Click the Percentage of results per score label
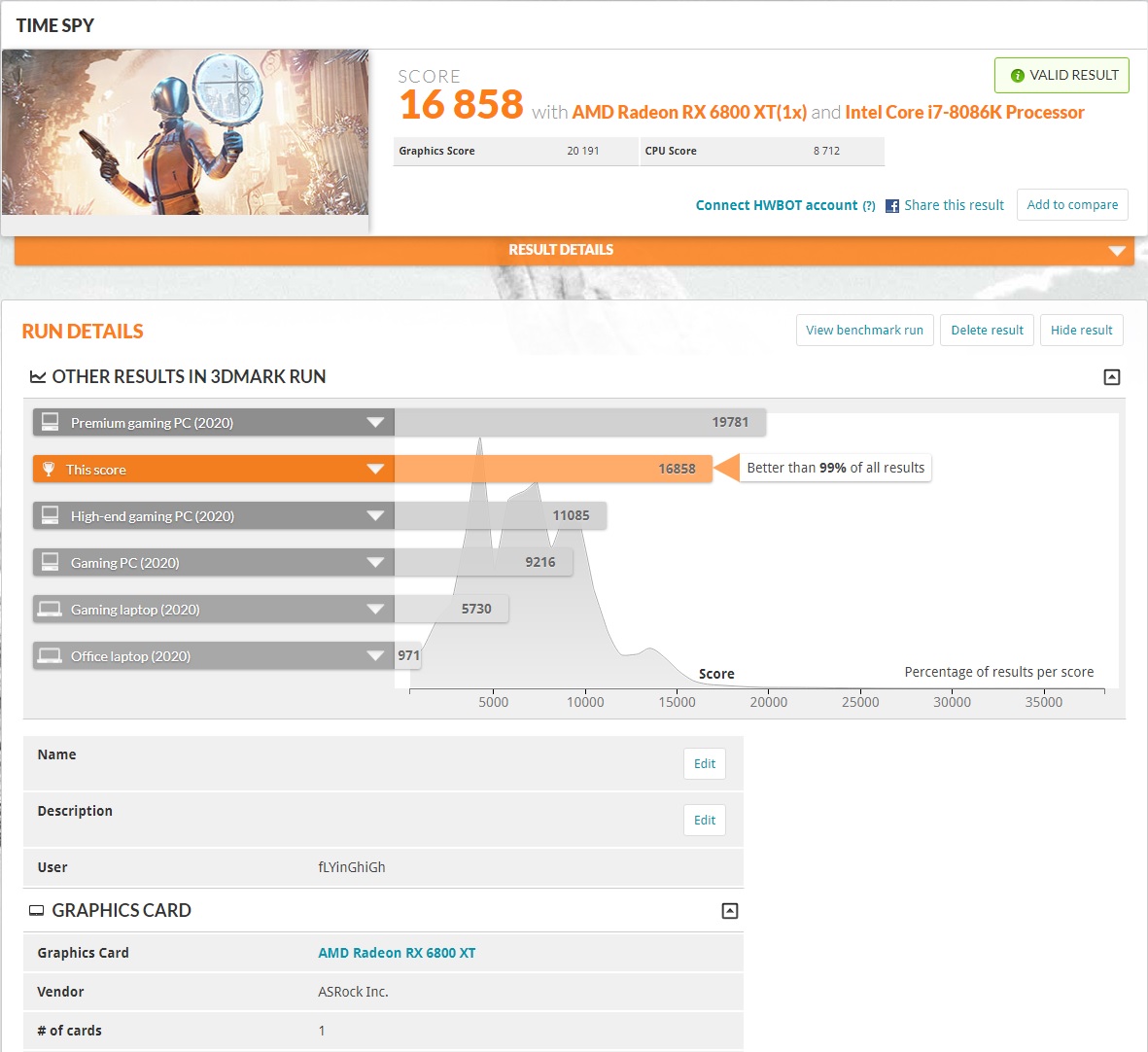The width and height of the screenshot is (1148, 1052). click(x=998, y=672)
